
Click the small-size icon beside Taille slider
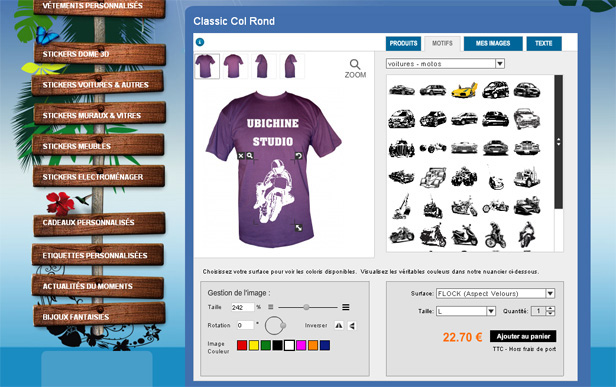coord(270,307)
